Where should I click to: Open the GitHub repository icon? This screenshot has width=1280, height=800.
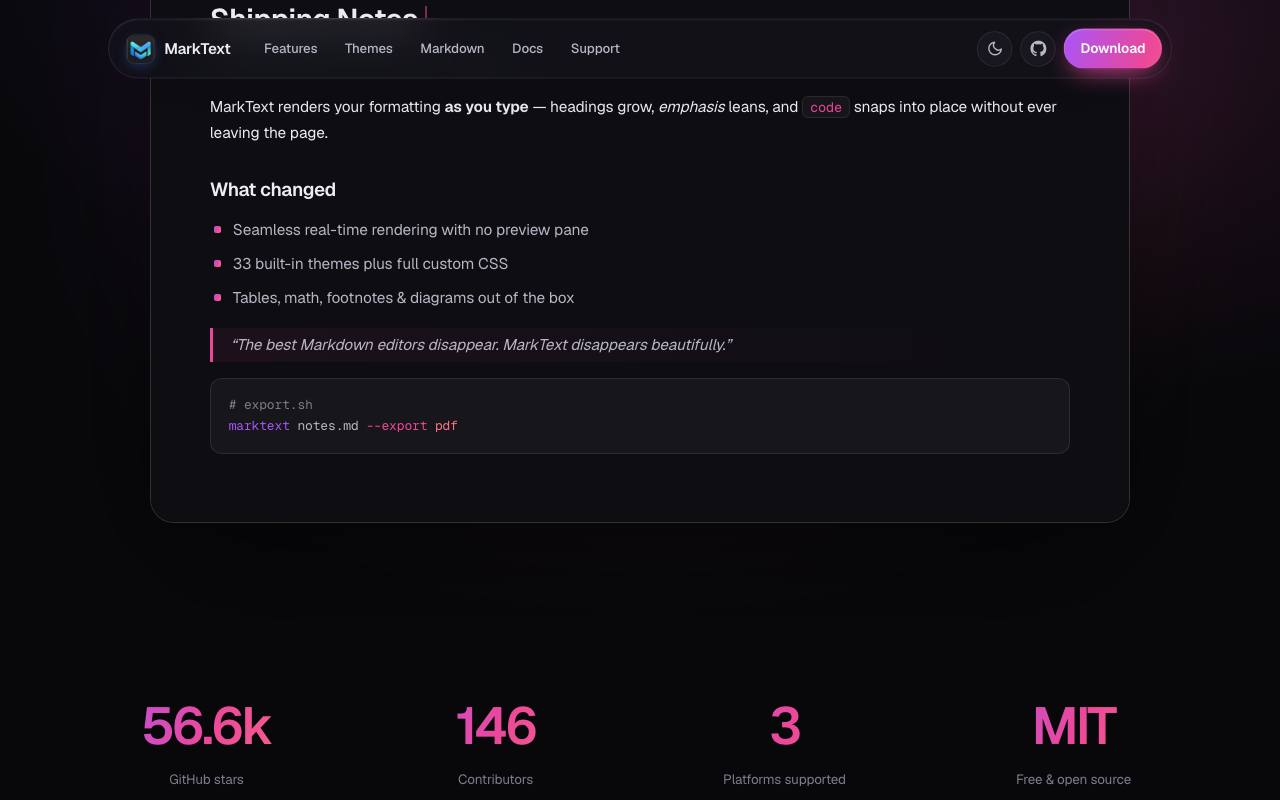point(1038,48)
